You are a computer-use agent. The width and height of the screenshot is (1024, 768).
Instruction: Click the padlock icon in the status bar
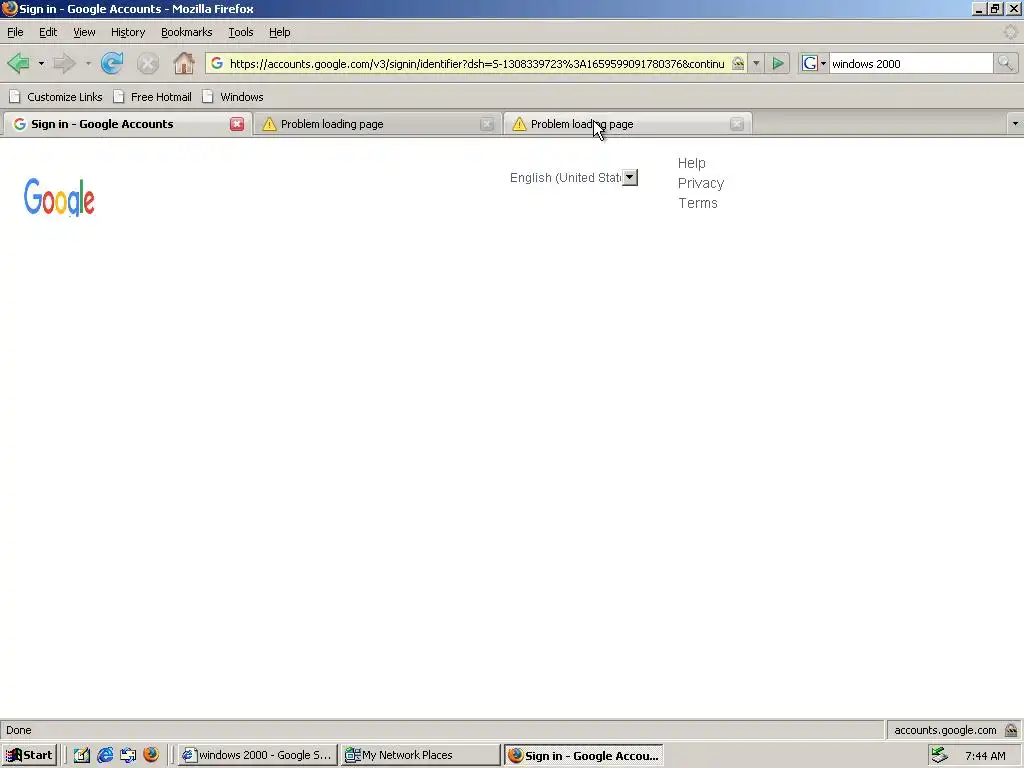point(1011,730)
